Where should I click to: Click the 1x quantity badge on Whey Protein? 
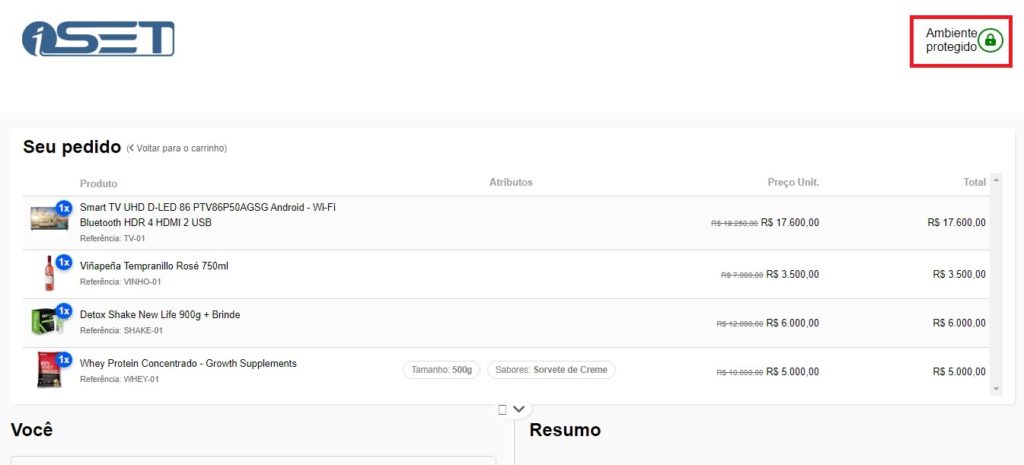tap(64, 359)
